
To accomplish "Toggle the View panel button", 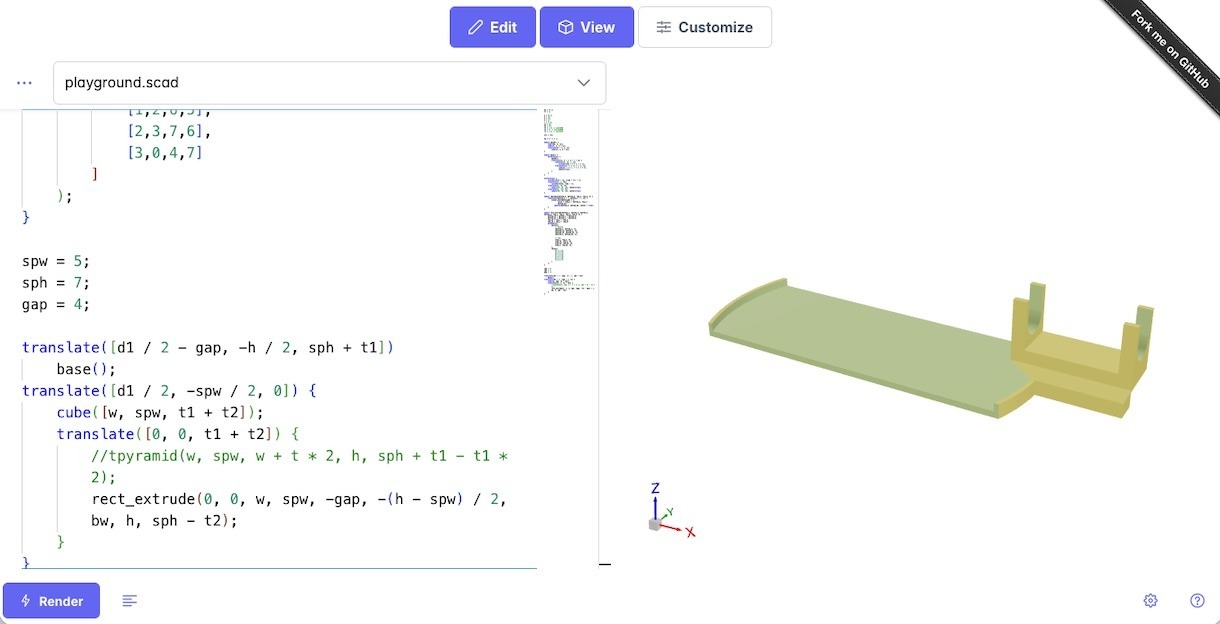I will [586, 27].
